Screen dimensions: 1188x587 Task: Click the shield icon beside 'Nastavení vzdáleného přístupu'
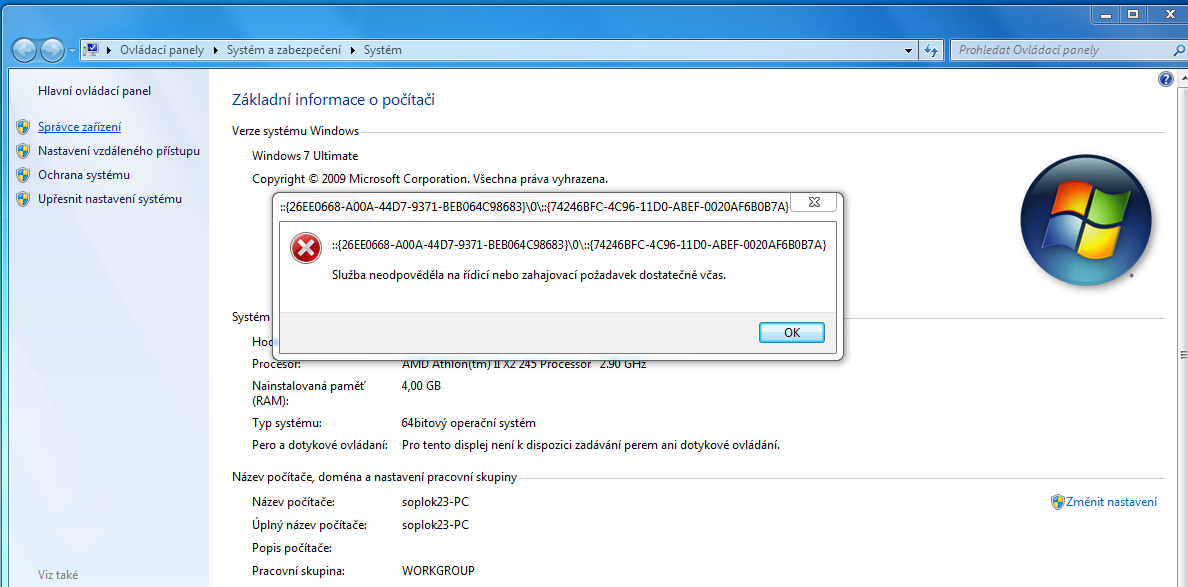23,151
